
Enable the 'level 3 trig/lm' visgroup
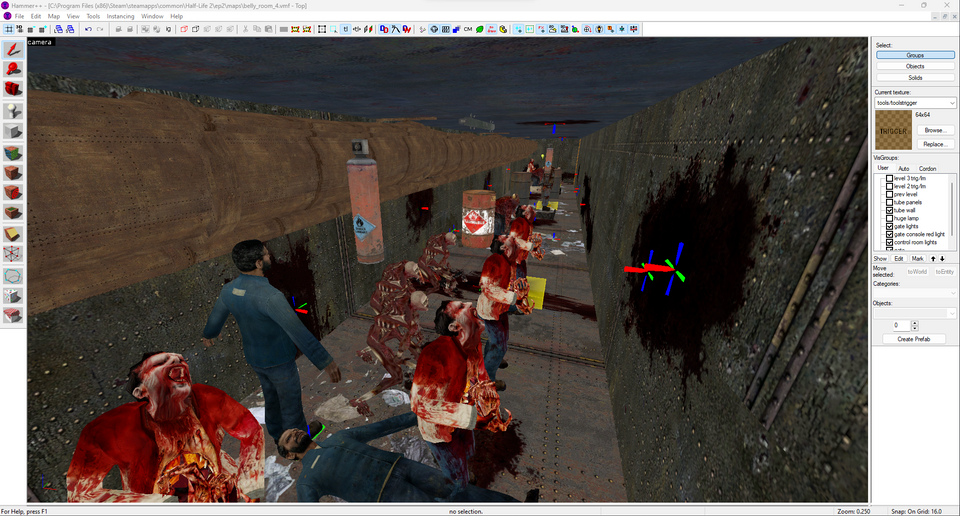(890, 178)
